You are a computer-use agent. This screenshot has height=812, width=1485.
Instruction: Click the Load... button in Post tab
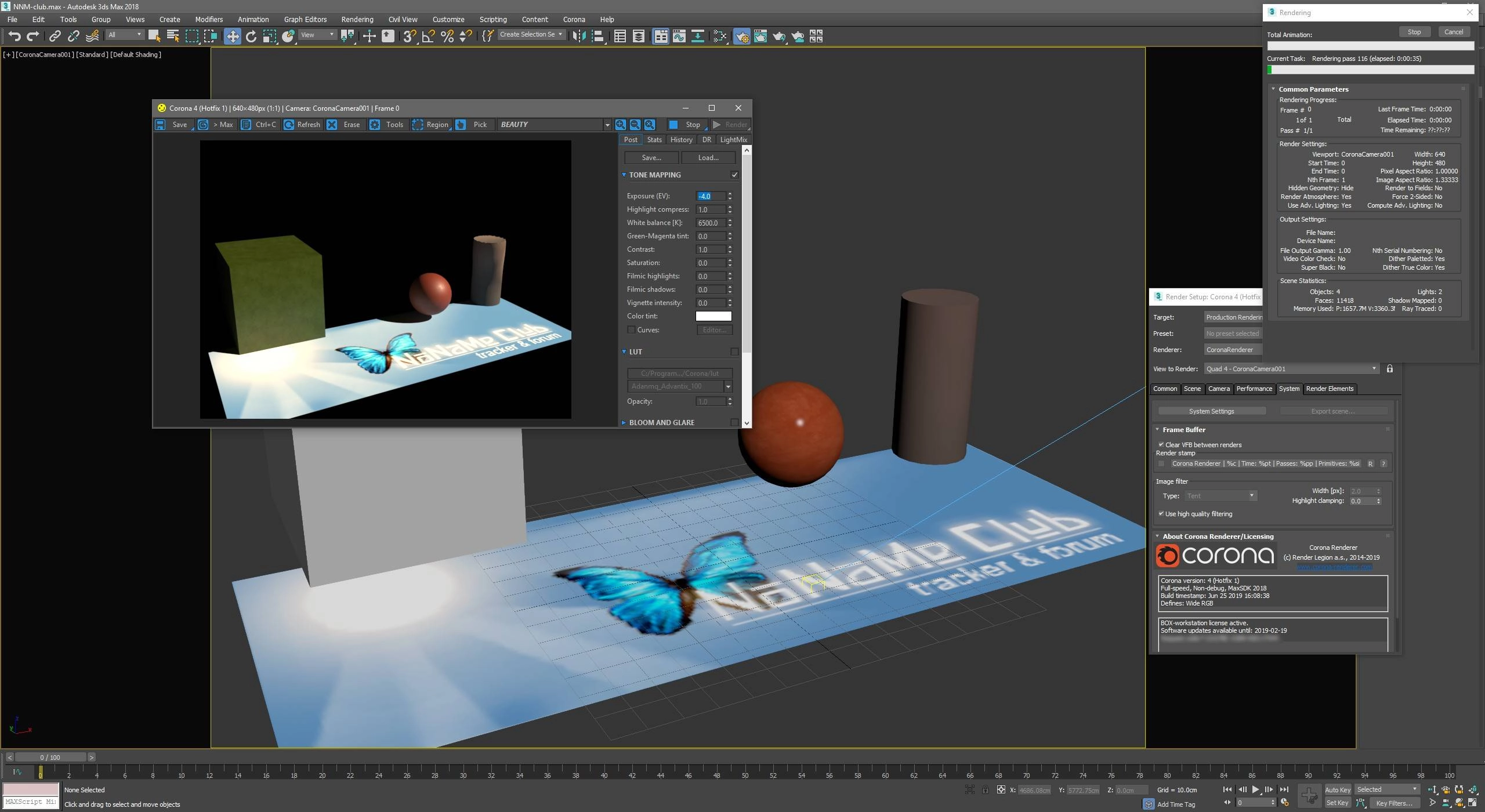pos(708,158)
